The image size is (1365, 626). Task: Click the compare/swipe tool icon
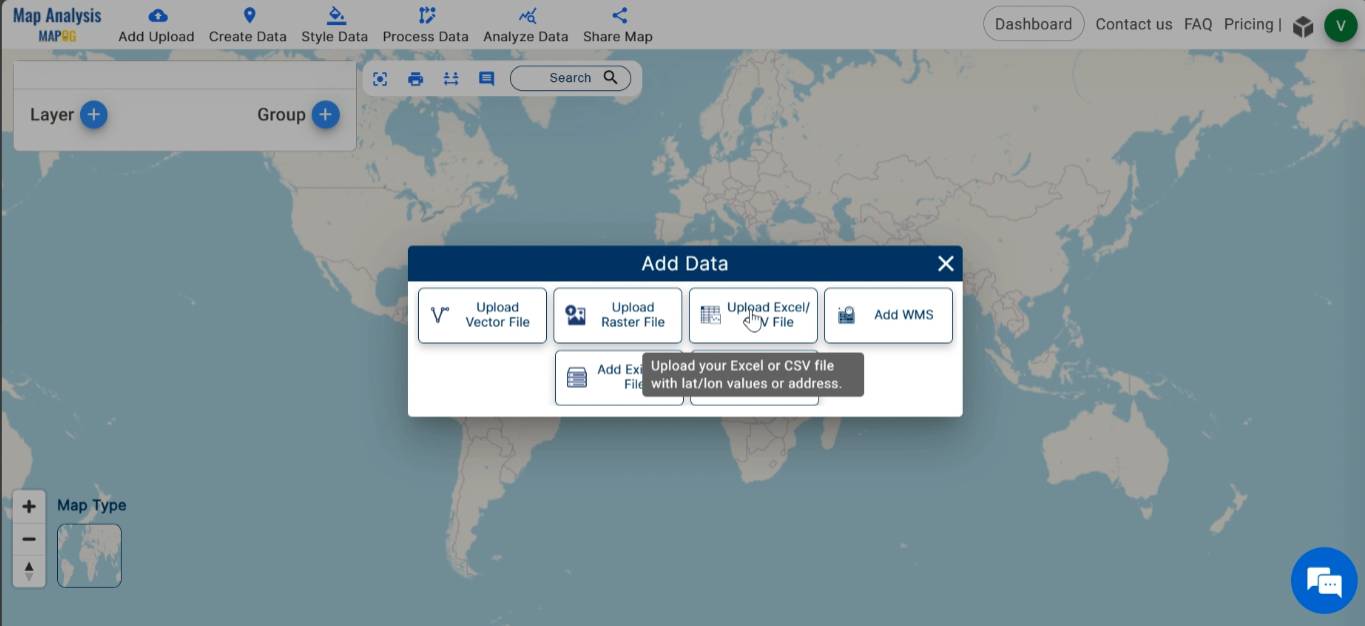[x=451, y=78]
